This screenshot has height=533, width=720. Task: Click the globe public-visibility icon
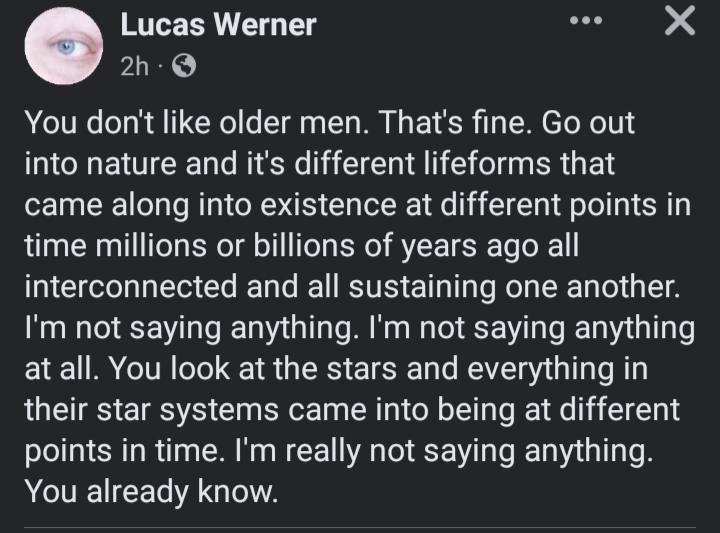click(184, 66)
